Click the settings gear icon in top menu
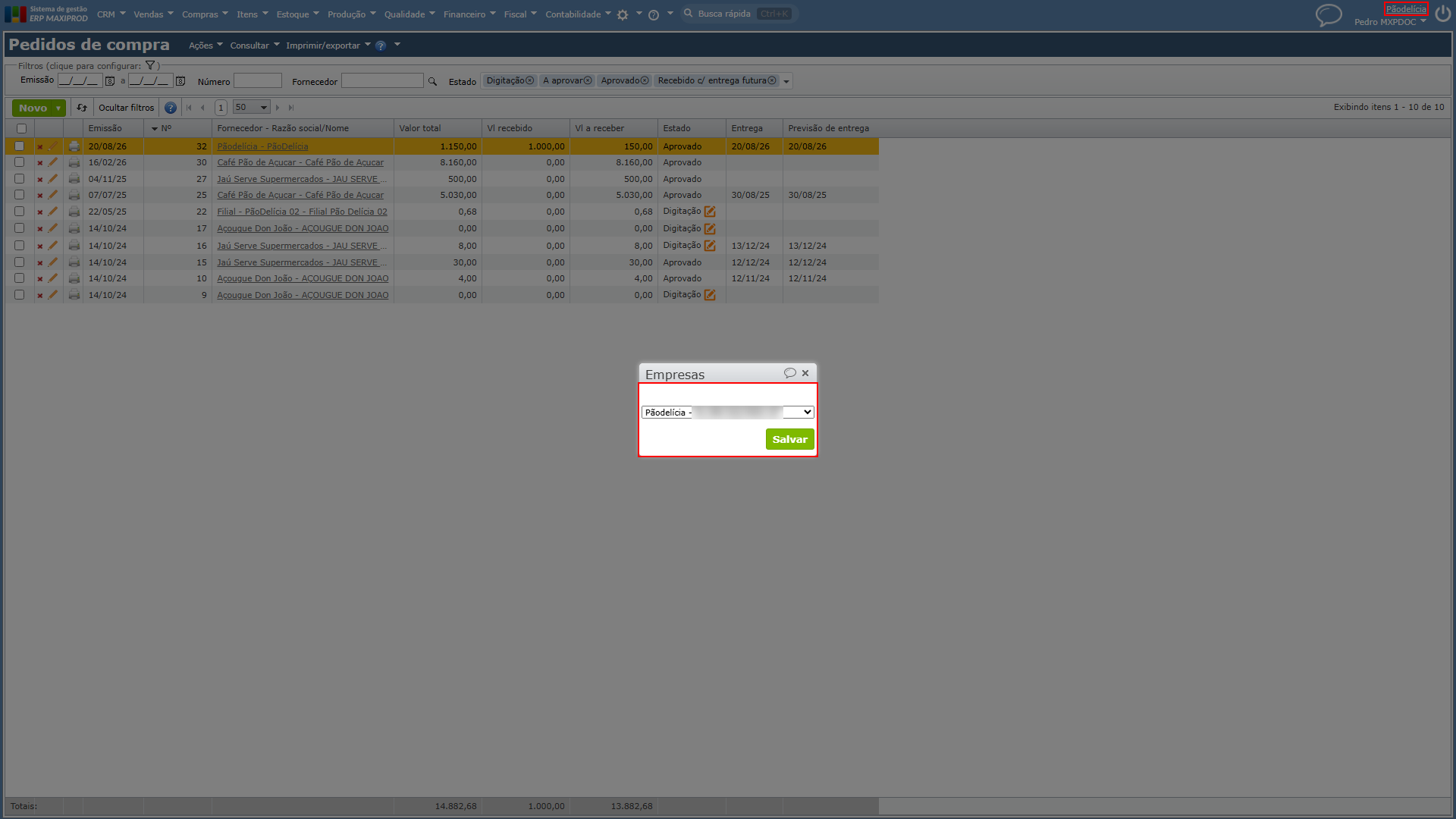Viewport: 1456px width, 819px height. coord(623,14)
